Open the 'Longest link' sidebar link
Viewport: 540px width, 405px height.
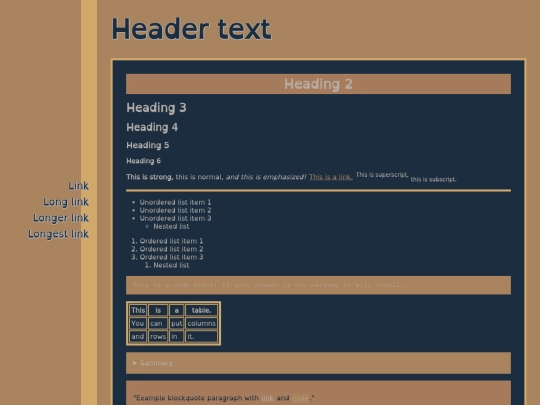tap(59, 234)
